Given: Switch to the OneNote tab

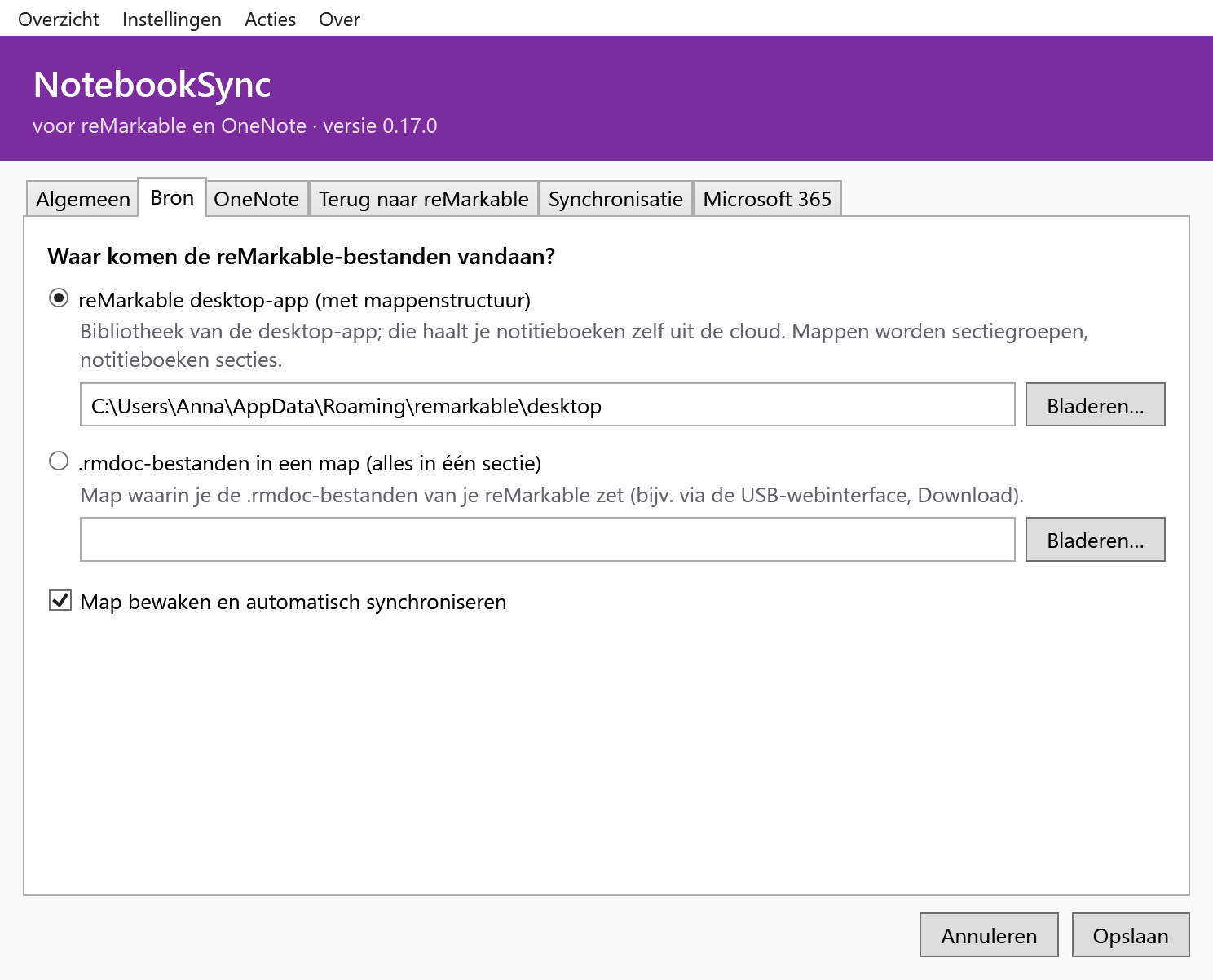Looking at the screenshot, I should click(x=257, y=199).
